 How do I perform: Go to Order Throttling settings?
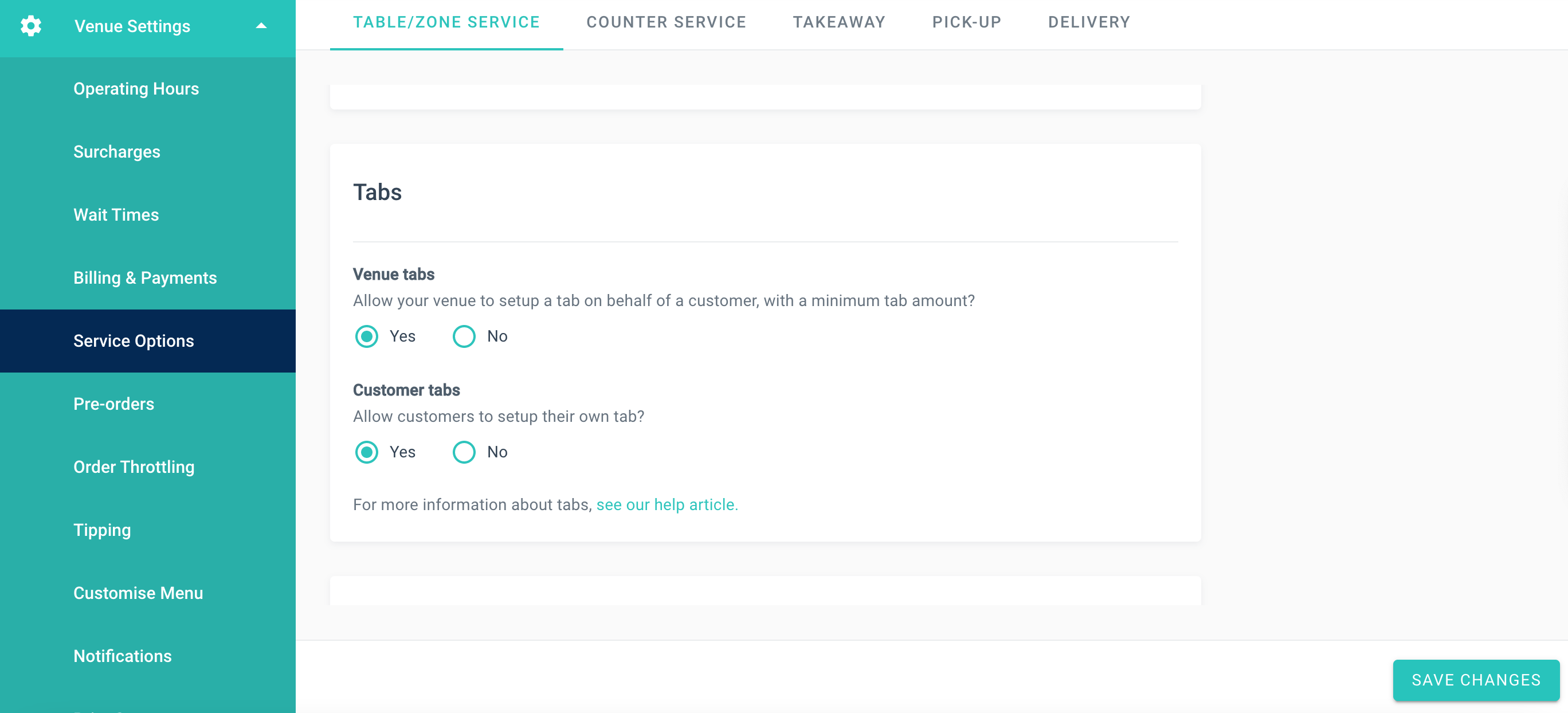point(134,467)
